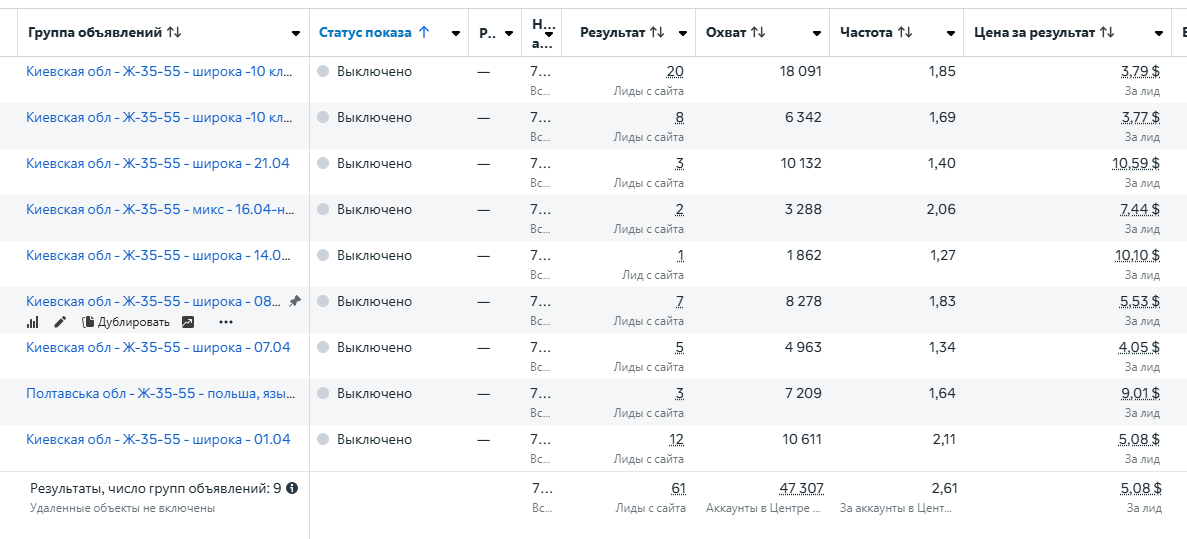
Task: Open the three-dots more menu in hovered row
Action: click(226, 322)
